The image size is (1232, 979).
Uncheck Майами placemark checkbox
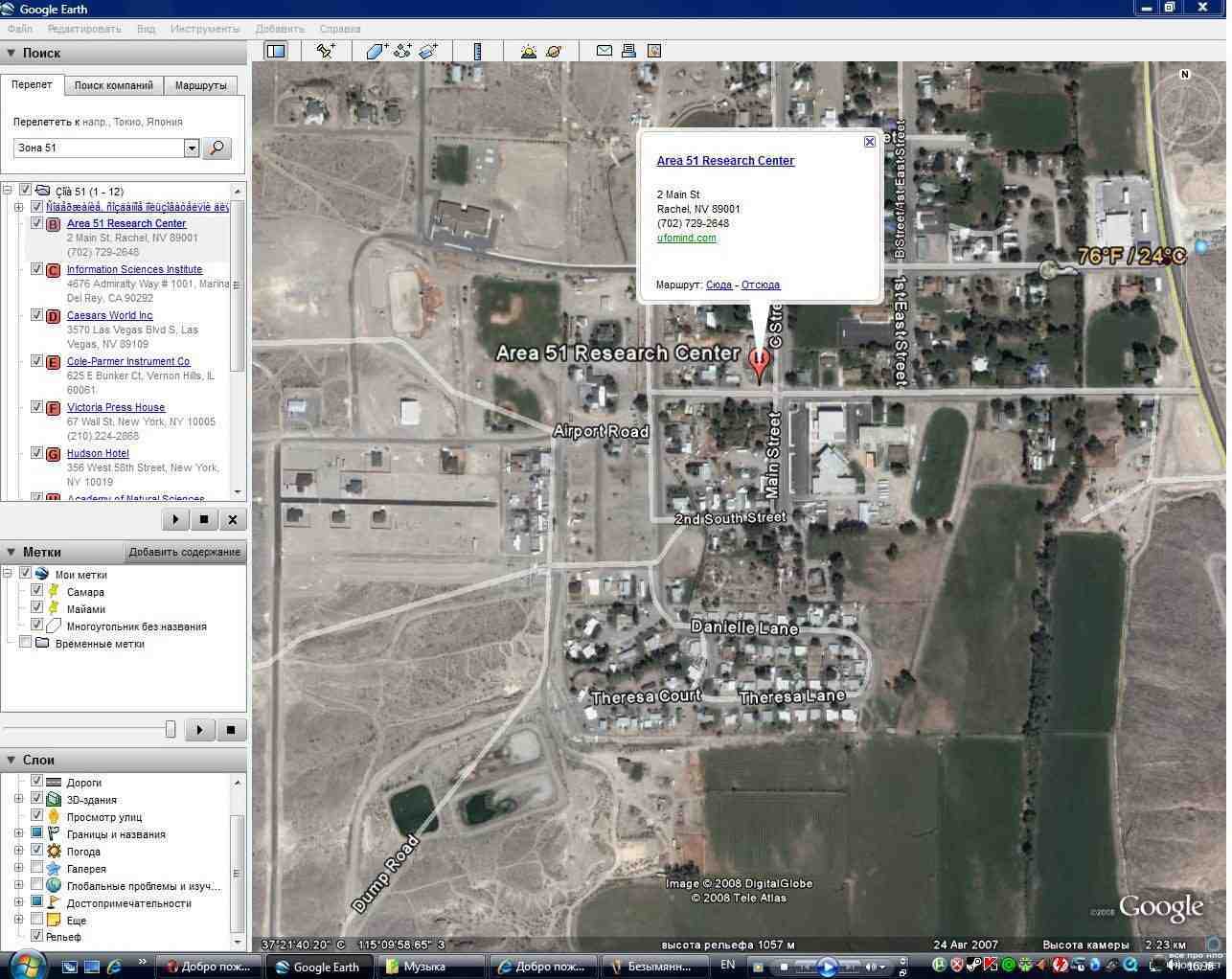pos(37,608)
